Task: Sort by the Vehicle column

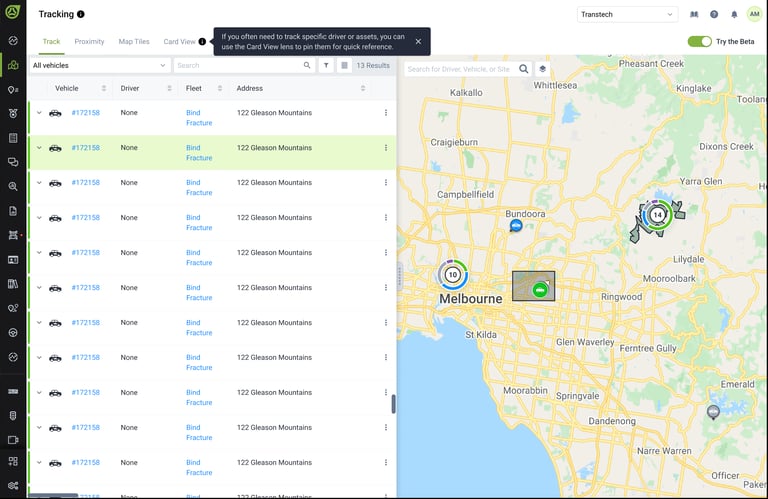Action: (103, 88)
